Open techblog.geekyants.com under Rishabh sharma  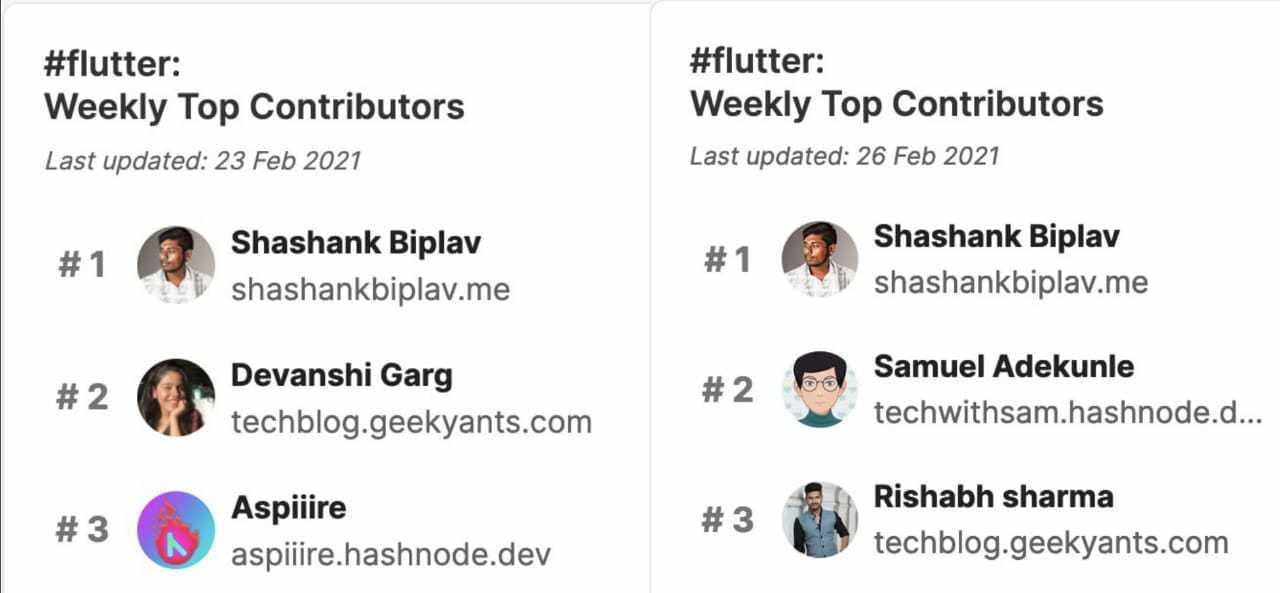(1050, 543)
